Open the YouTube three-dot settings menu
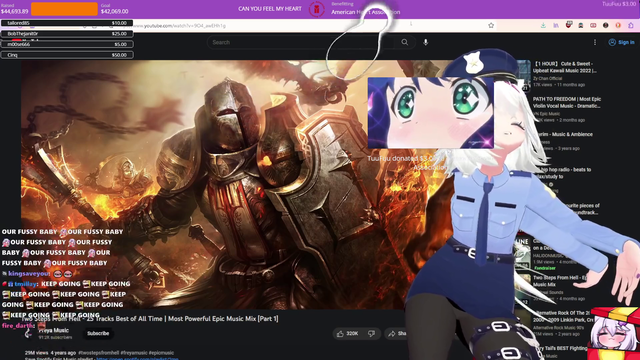The image size is (640, 360). [595, 42]
